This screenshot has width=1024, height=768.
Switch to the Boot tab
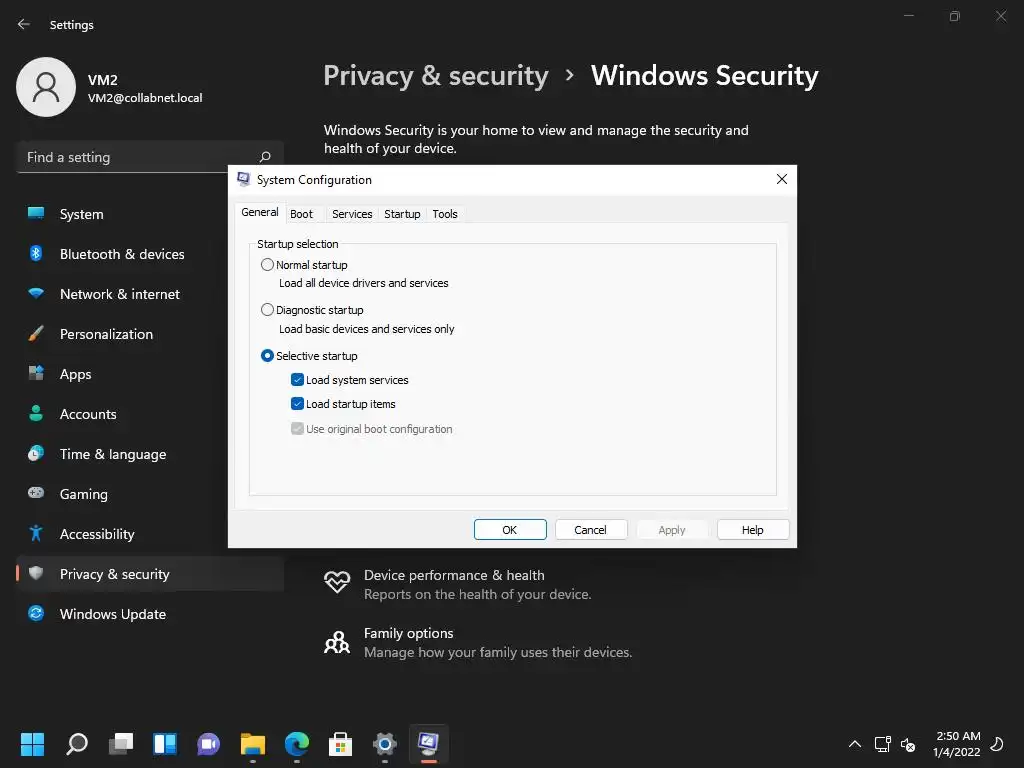click(x=301, y=214)
